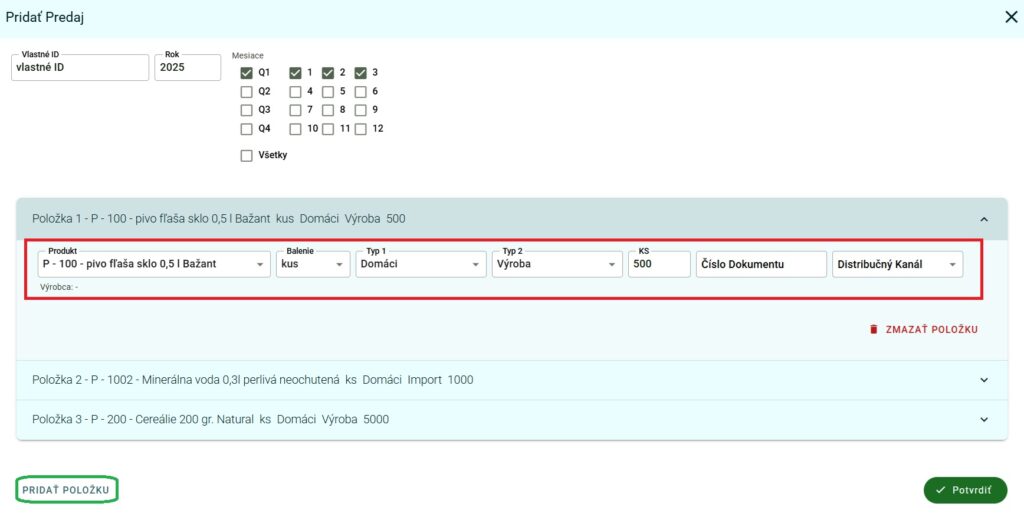Viewport: 1024px width, 513px height.
Task: Collapse Položka 1 using the chevron
Action: click(x=983, y=219)
